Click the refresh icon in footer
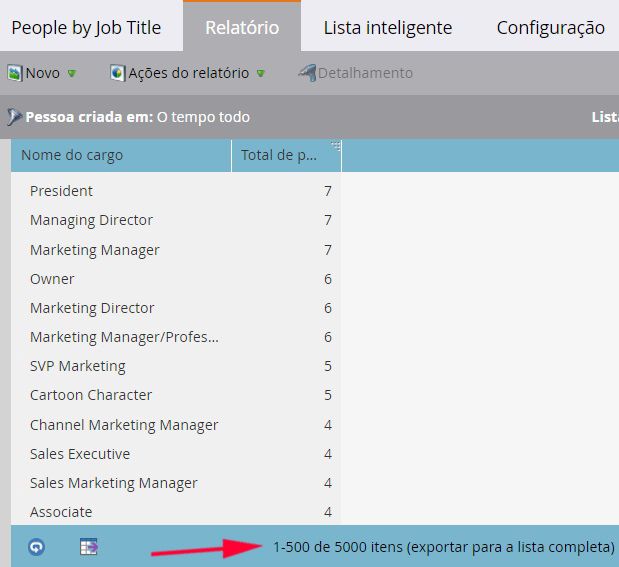The height and width of the screenshot is (567, 619). tap(36, 547)
